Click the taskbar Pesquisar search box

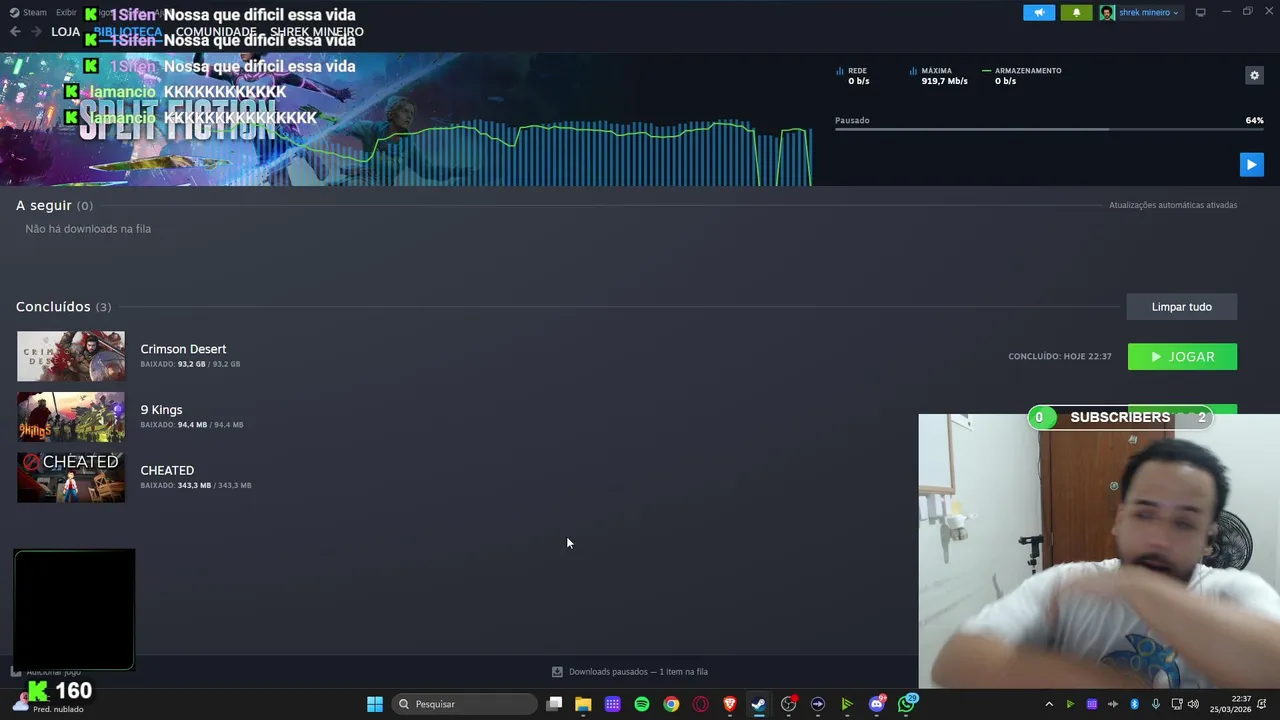pos(465,704)
